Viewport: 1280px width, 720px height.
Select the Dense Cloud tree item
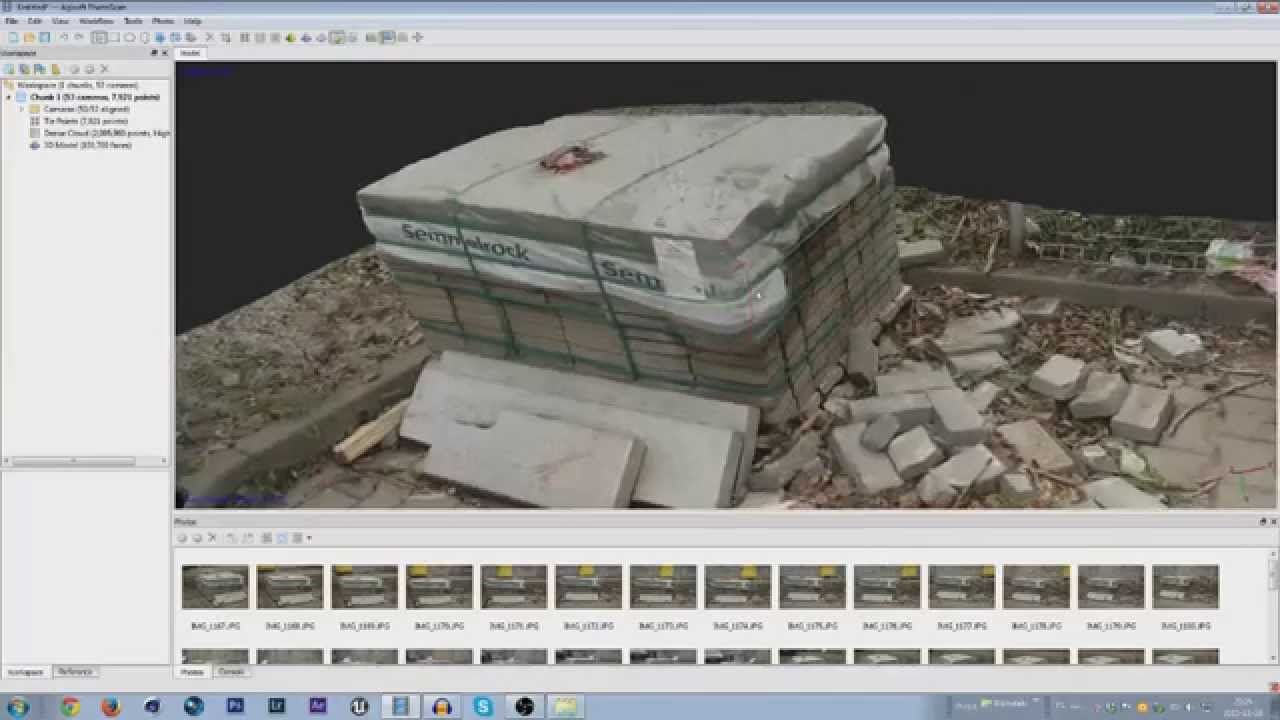100,133
